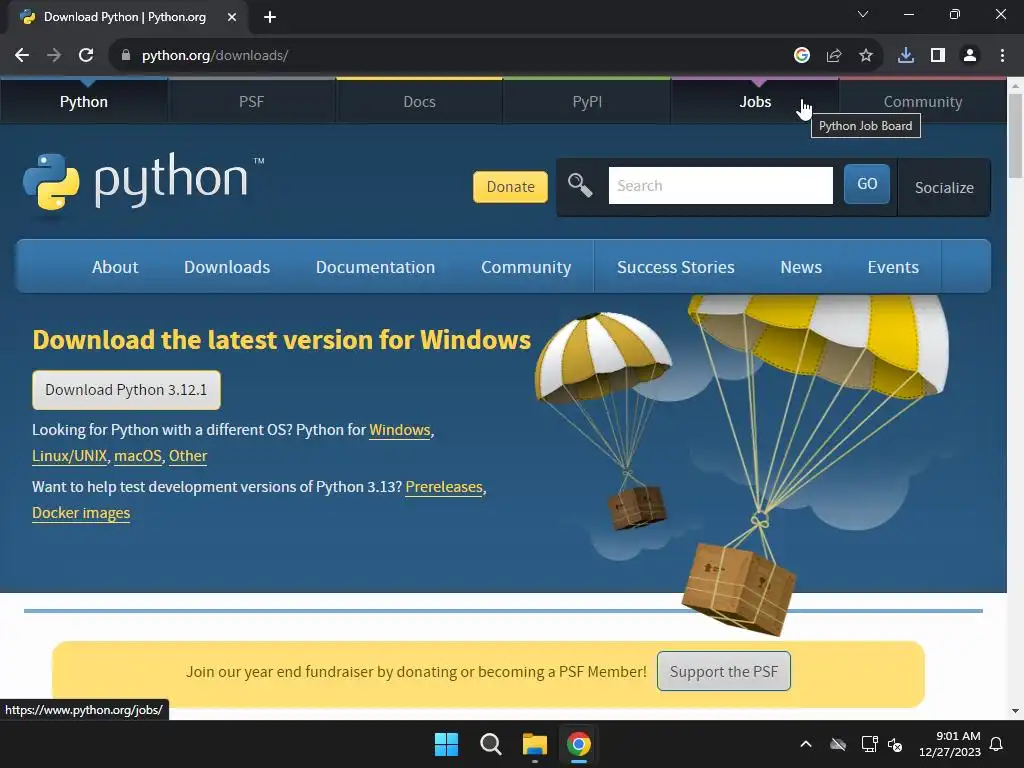
Task: Open the tab search chevron
Action: point(863,14)
